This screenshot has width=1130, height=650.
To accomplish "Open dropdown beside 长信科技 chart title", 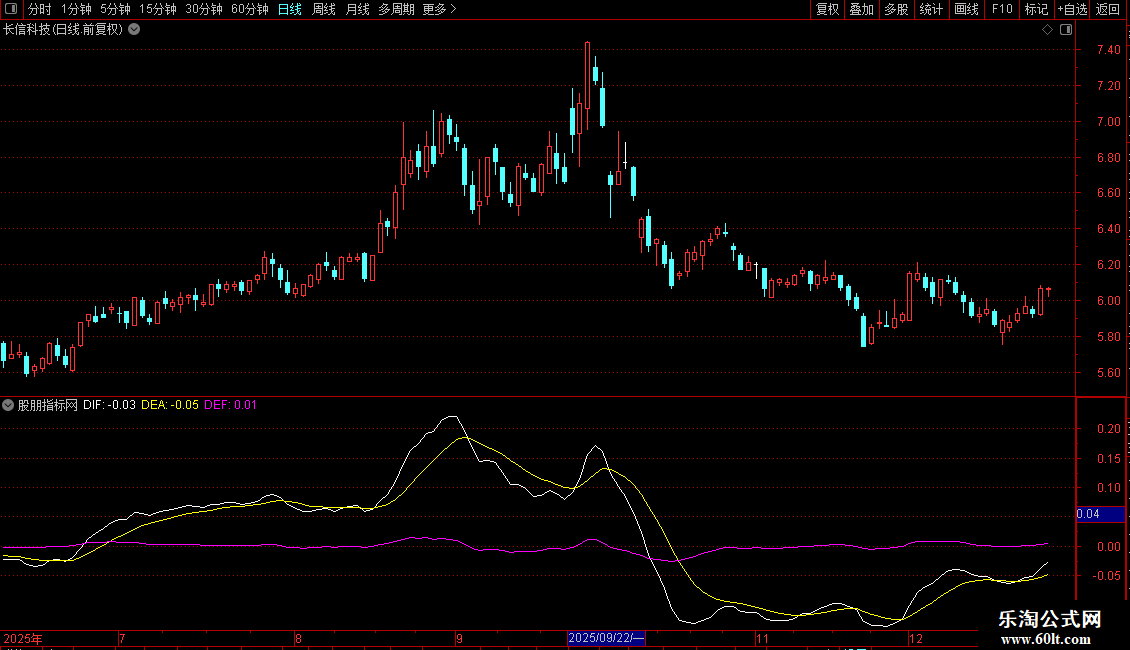I will (134, 30).
